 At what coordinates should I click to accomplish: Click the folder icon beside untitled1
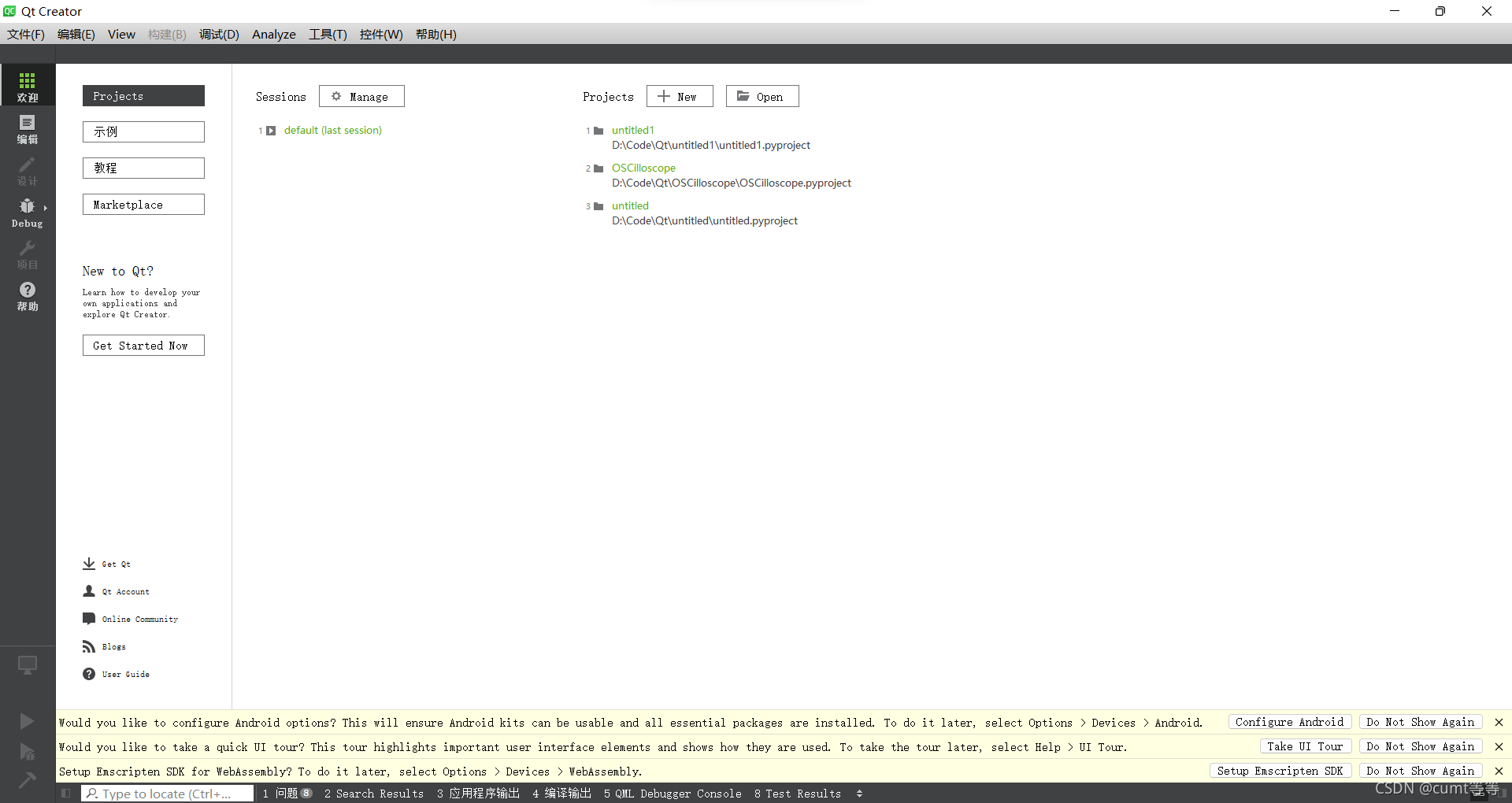[x=598, y=131]
